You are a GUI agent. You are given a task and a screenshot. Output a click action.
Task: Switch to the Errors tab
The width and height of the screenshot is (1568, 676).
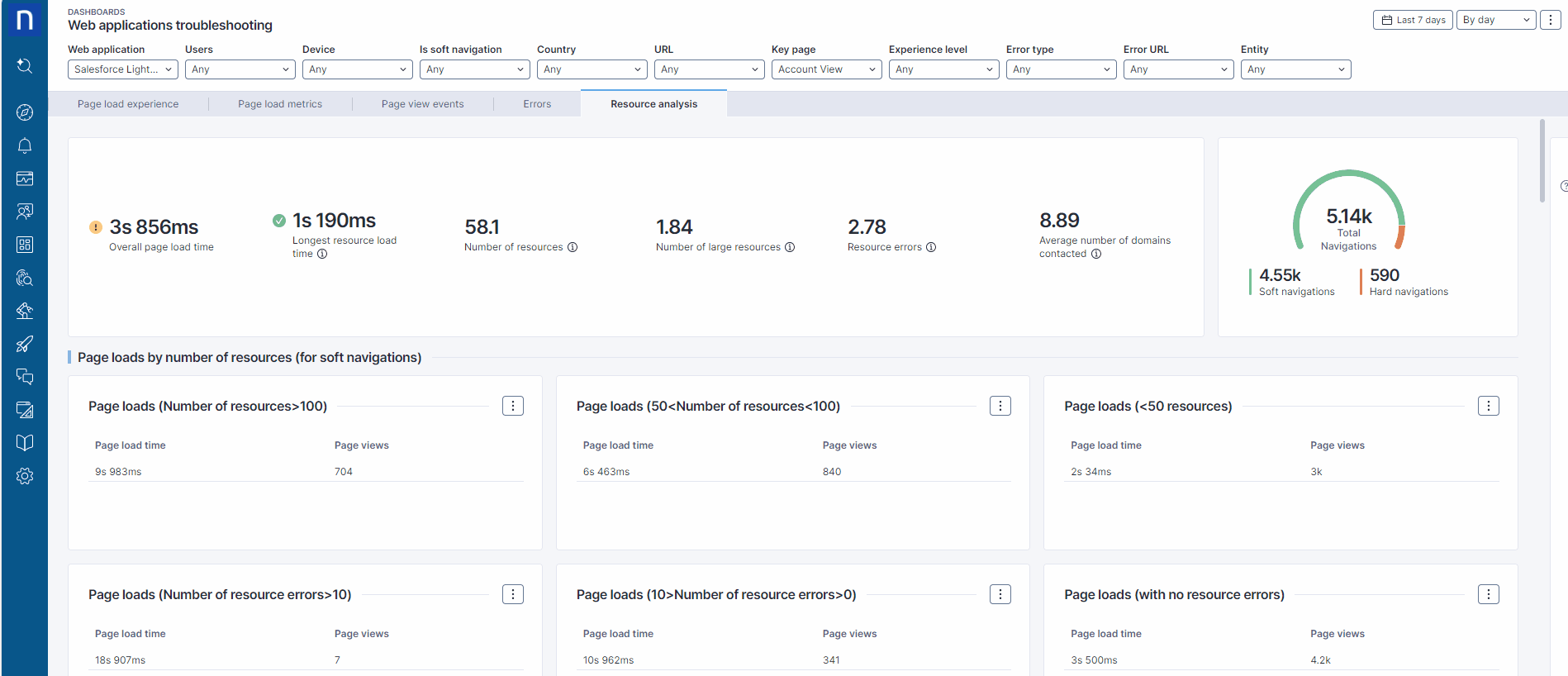point(537,104)
